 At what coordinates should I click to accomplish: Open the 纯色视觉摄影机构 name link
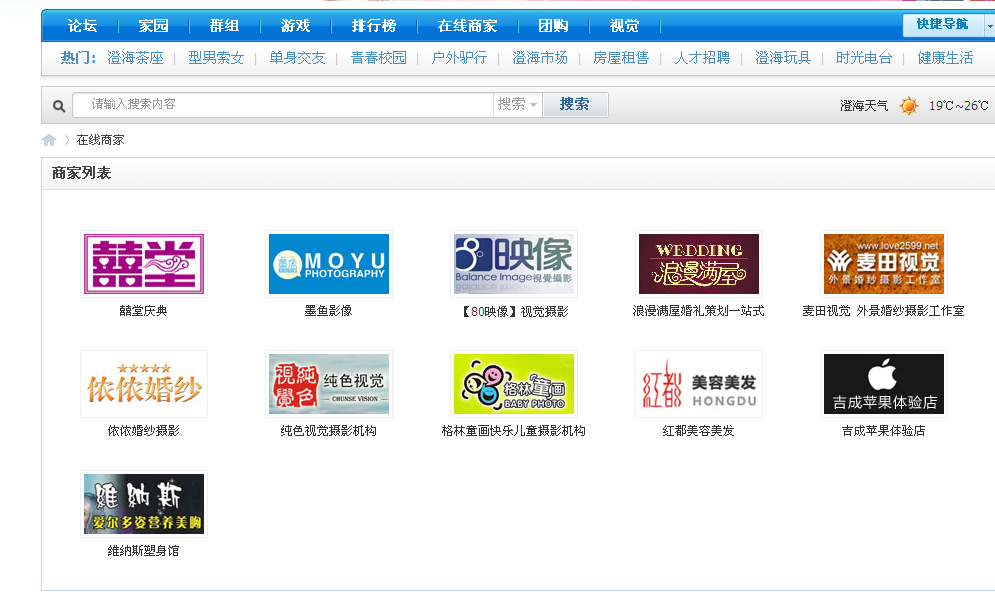329,431
